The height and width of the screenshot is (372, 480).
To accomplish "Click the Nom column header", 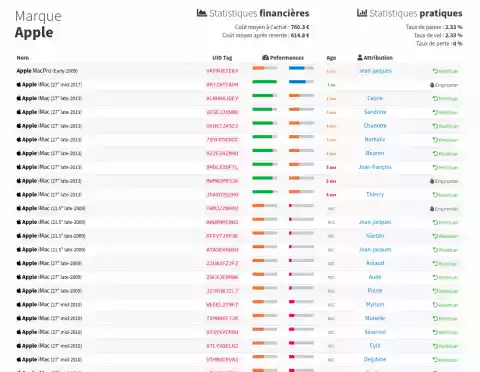I will click(x=23, y=58).
